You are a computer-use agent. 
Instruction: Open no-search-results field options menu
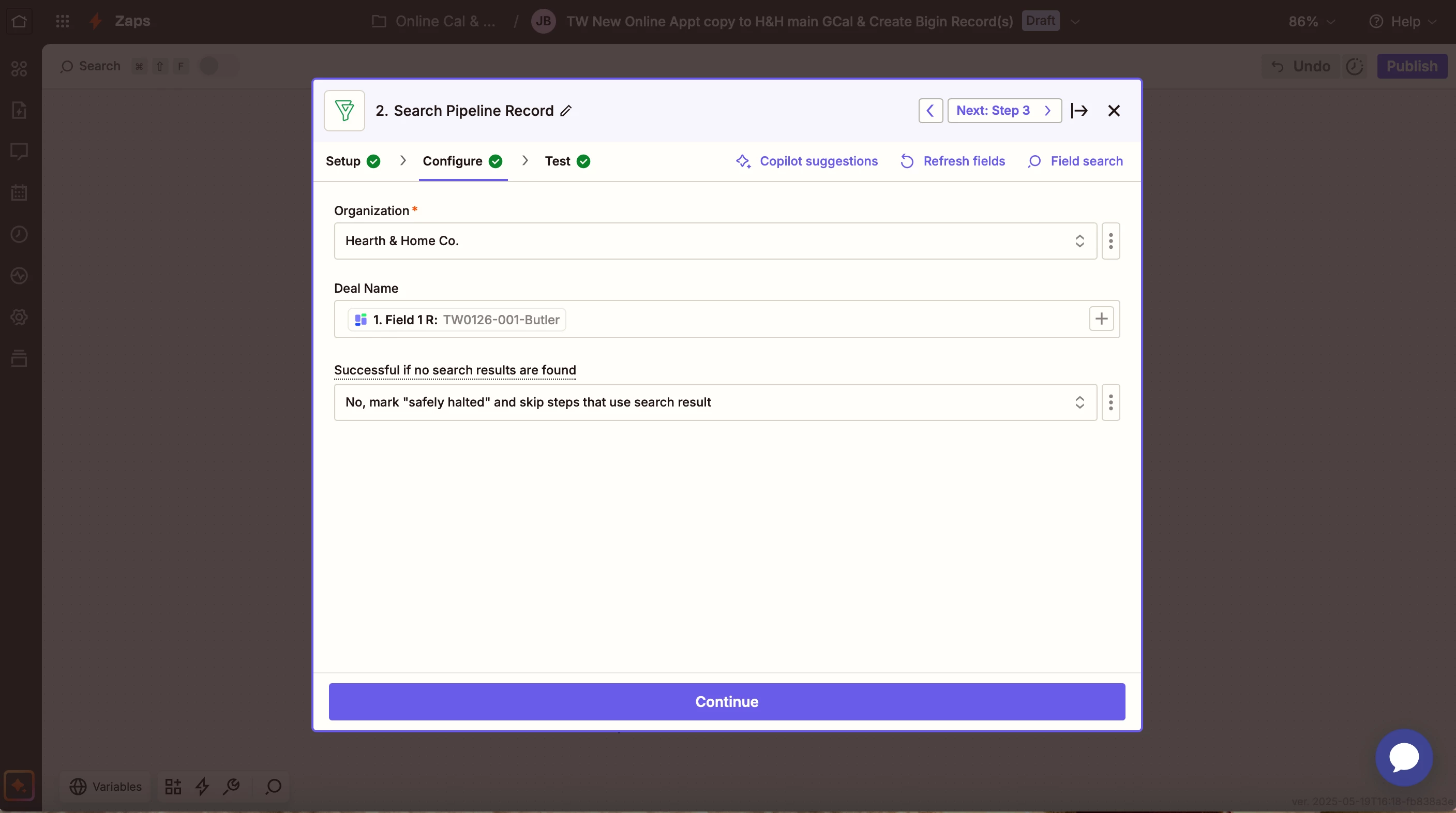(x=1110, y=402)
